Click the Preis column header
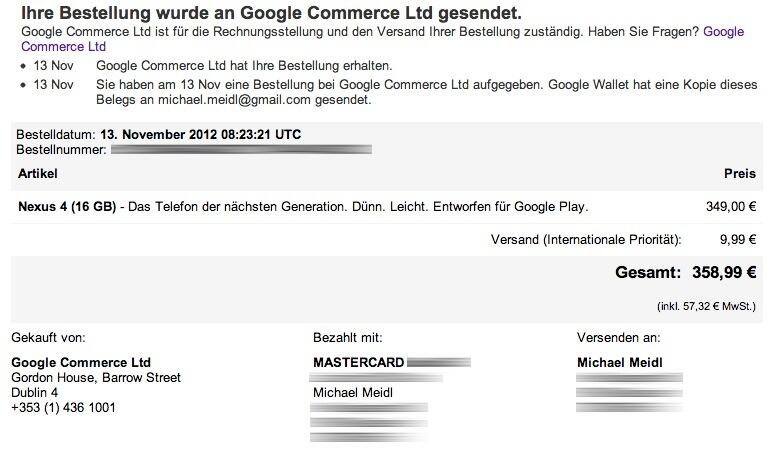778x454 pixels. coord(740,174)
